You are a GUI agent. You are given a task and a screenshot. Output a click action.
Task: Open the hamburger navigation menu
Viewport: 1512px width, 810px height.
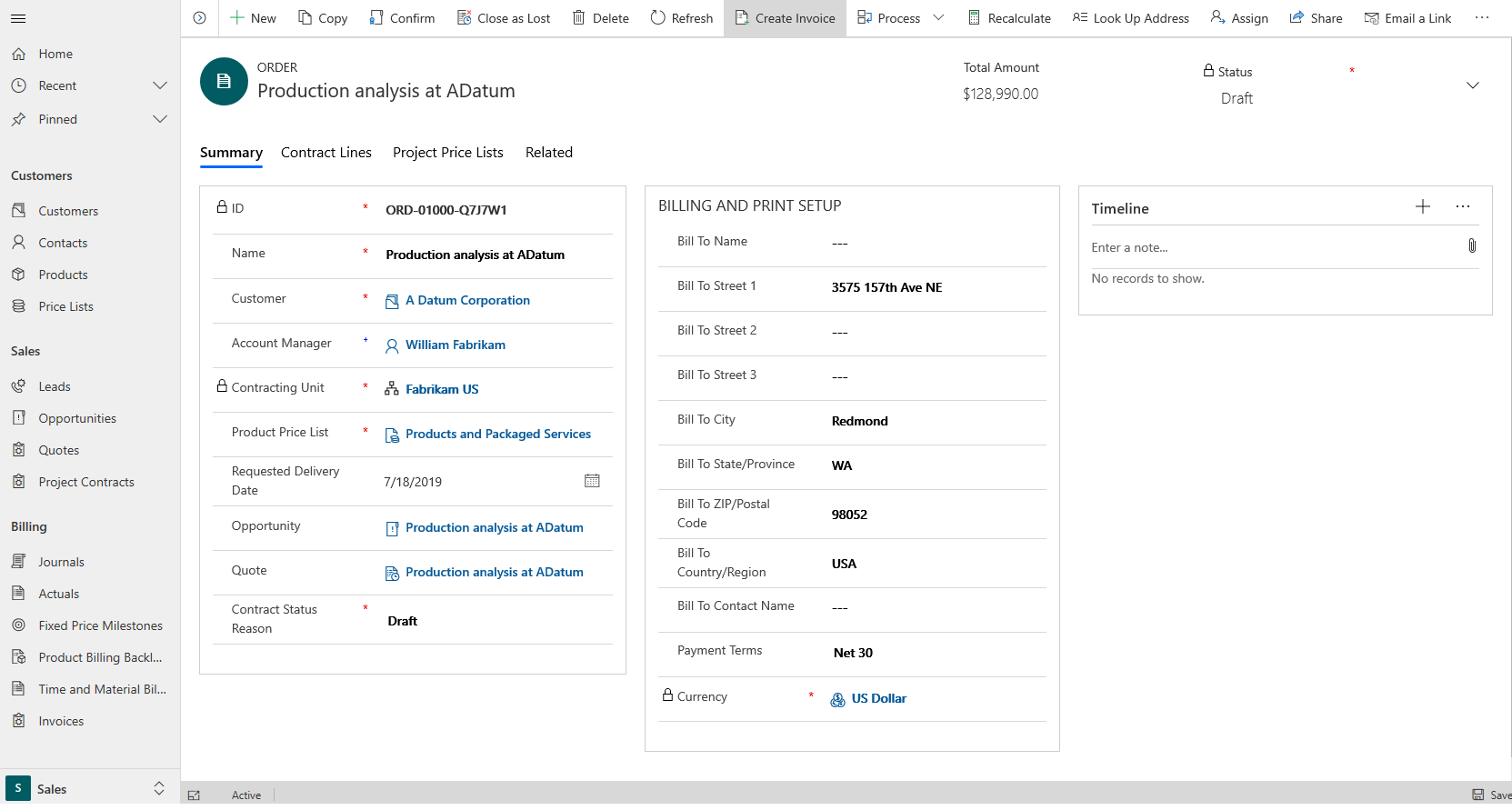point(18,18)
